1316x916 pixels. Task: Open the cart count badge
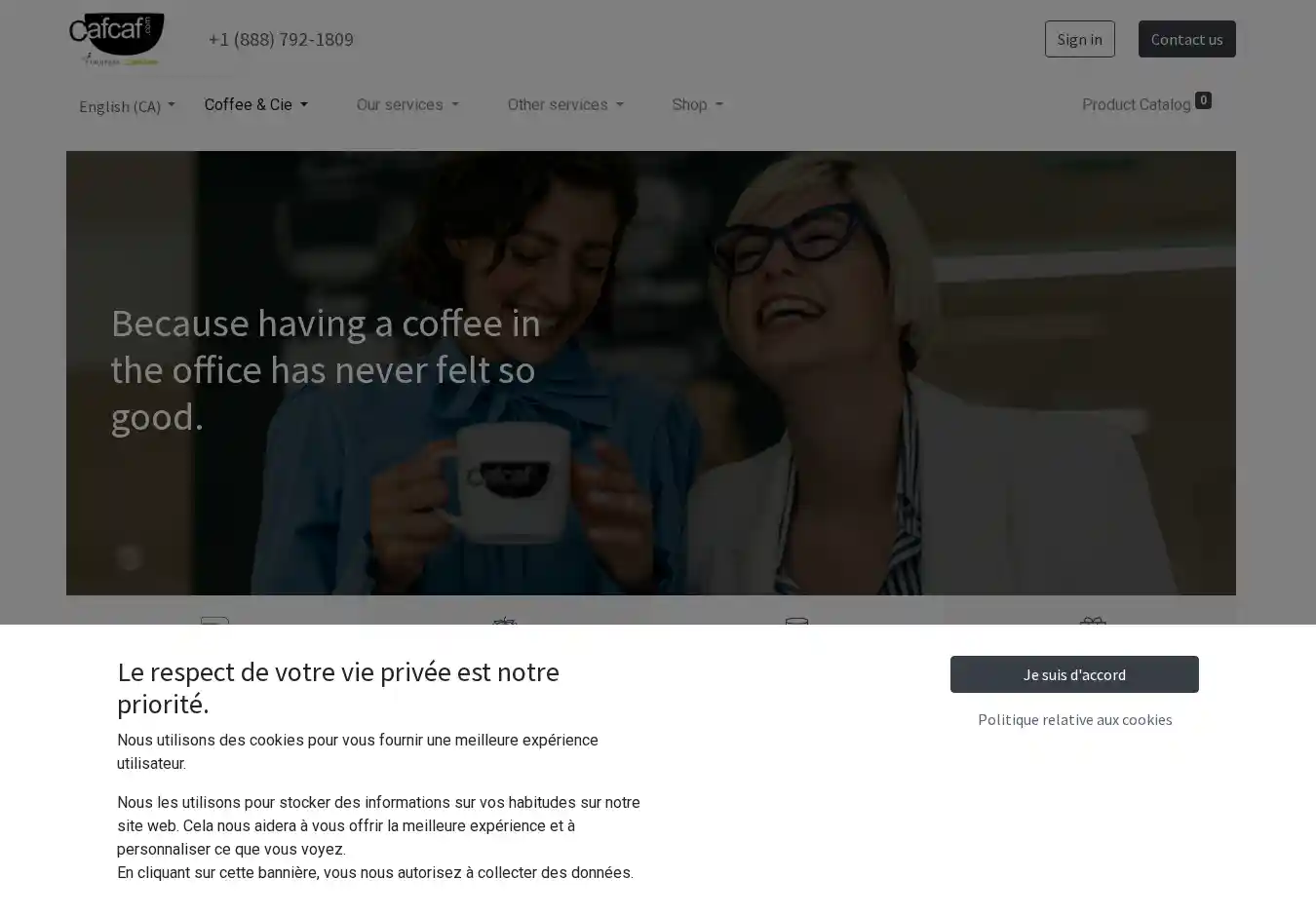pyautogui.click(x=1203, y=100)
